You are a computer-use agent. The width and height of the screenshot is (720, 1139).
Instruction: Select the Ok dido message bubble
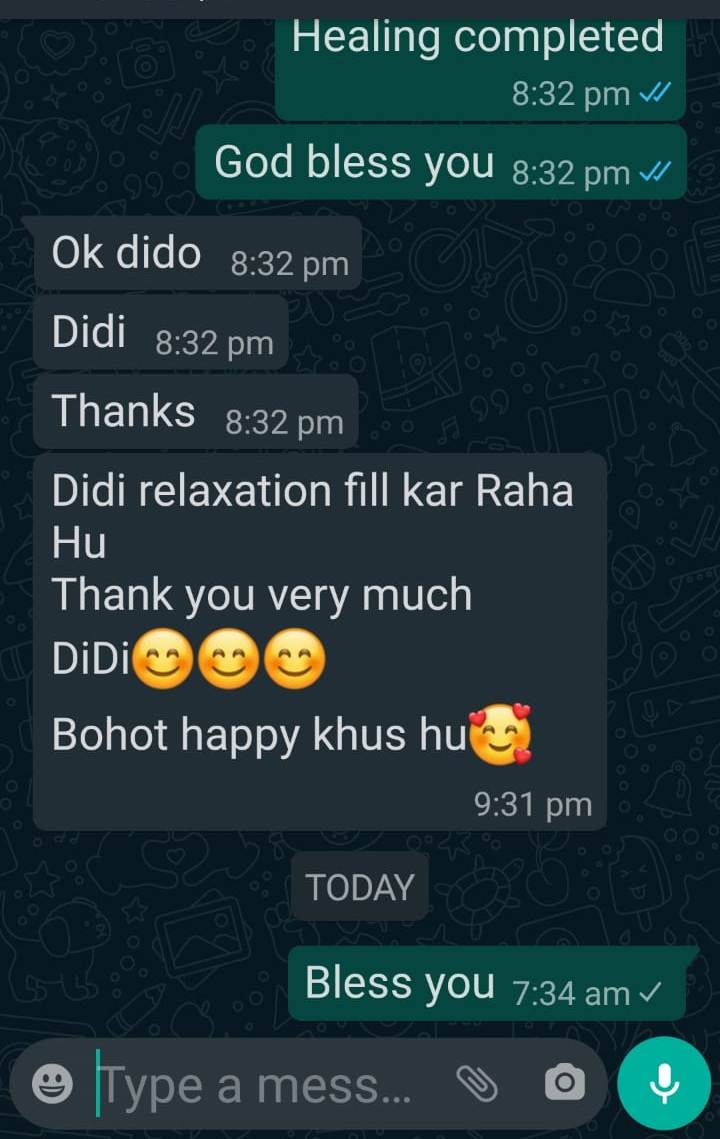[197, 253]
